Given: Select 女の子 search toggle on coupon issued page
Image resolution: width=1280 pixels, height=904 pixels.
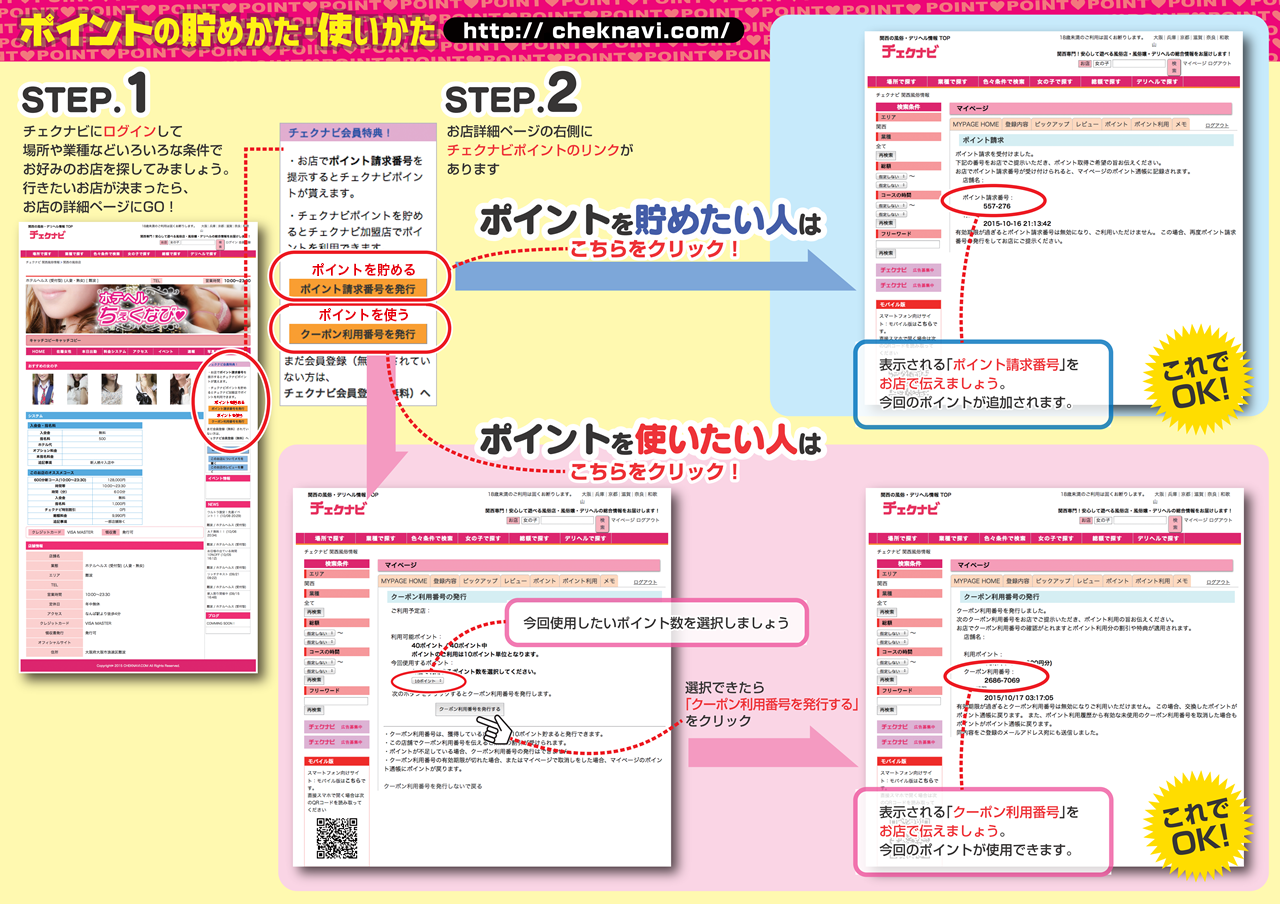Looking at the screenshot, I should click(x=1103, y=521).
